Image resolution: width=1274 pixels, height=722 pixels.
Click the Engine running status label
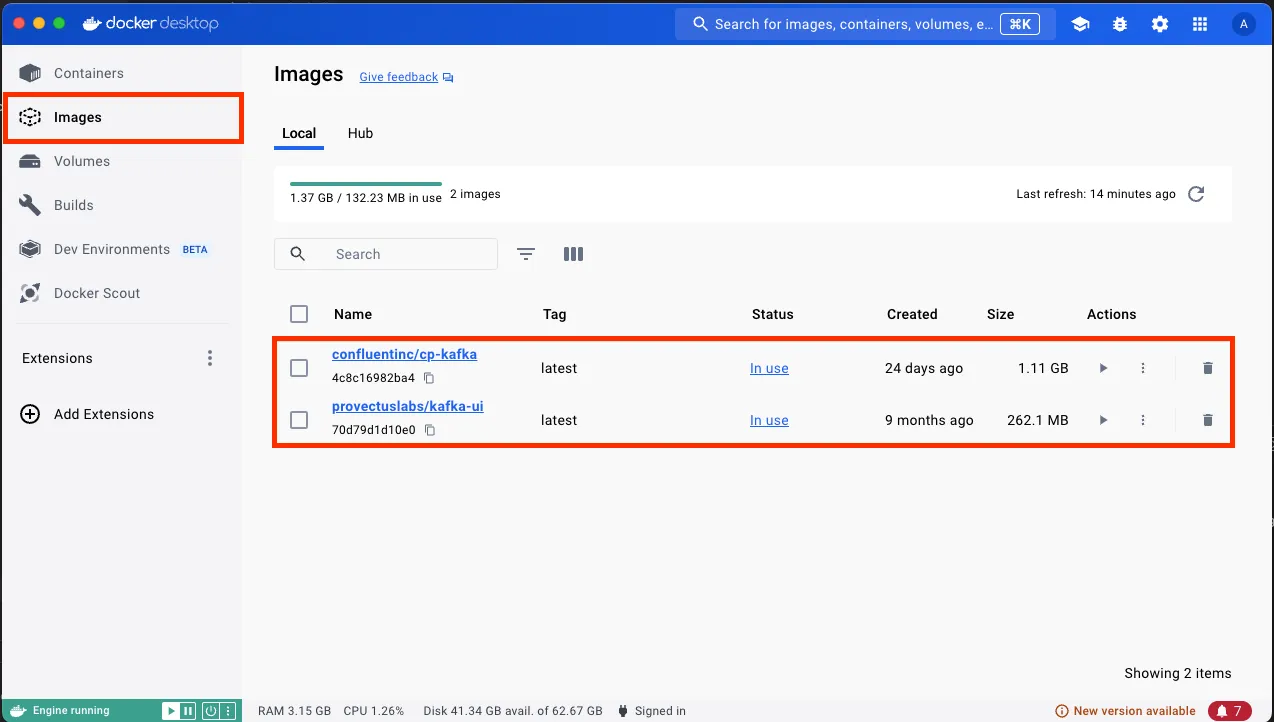[x=71, y=711]
